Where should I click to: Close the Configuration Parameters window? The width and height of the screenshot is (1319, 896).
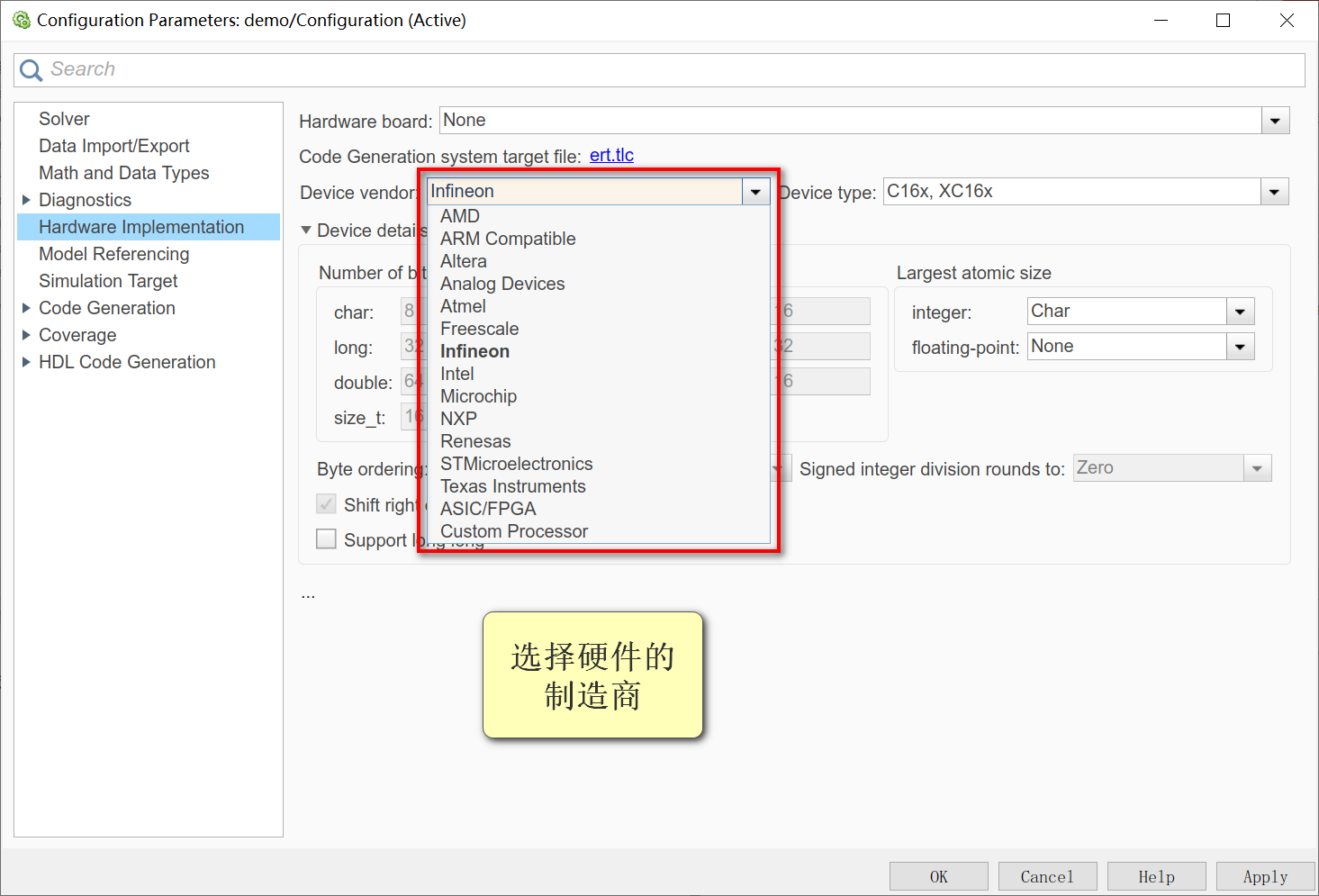click(x=1287, y=20)
